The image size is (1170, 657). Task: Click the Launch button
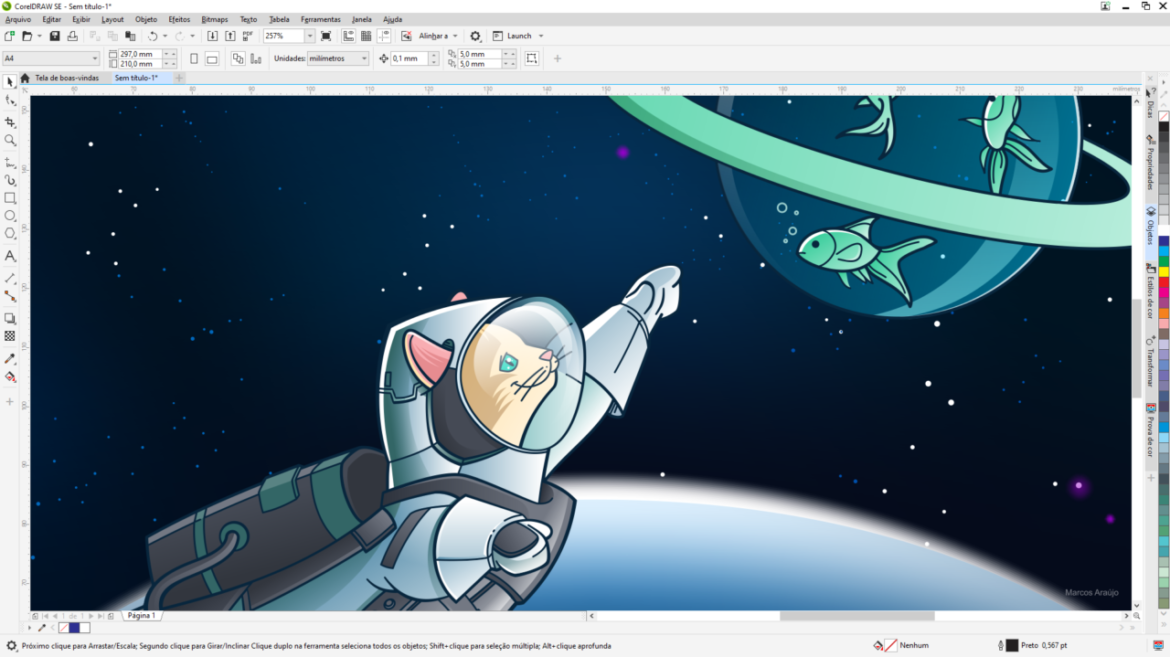[x=519, y=36]
